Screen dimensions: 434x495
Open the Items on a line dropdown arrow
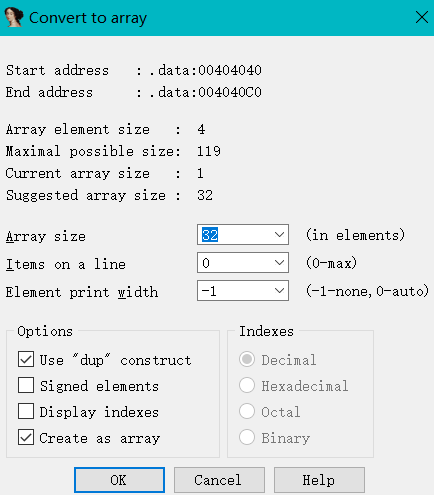[279, 263]
